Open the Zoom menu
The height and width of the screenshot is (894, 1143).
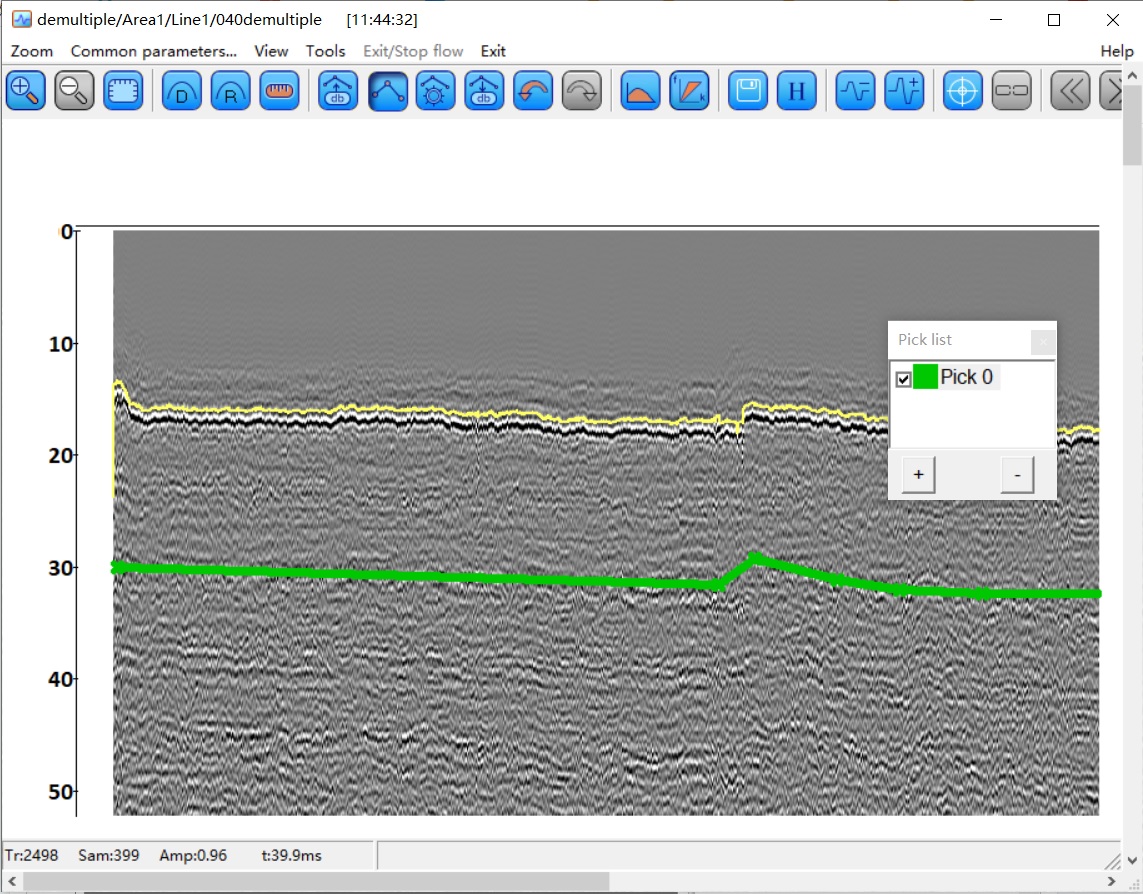32,51
